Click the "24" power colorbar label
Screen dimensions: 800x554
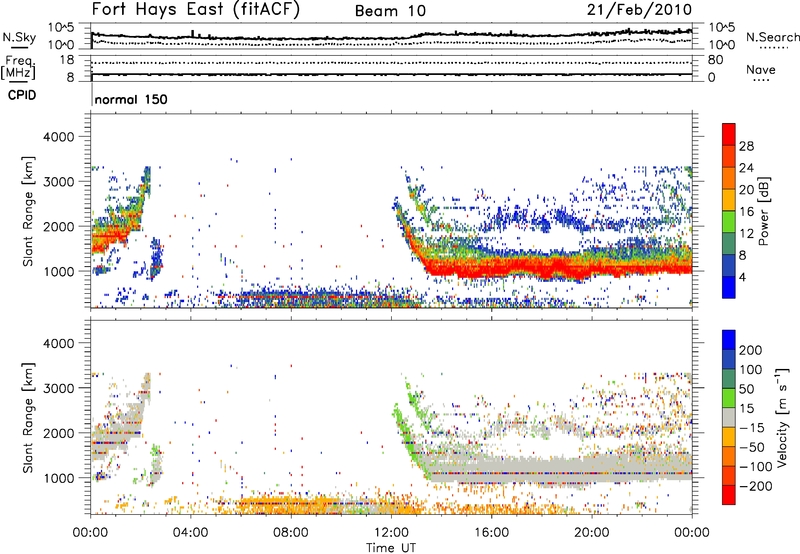(x=746, y=168)
